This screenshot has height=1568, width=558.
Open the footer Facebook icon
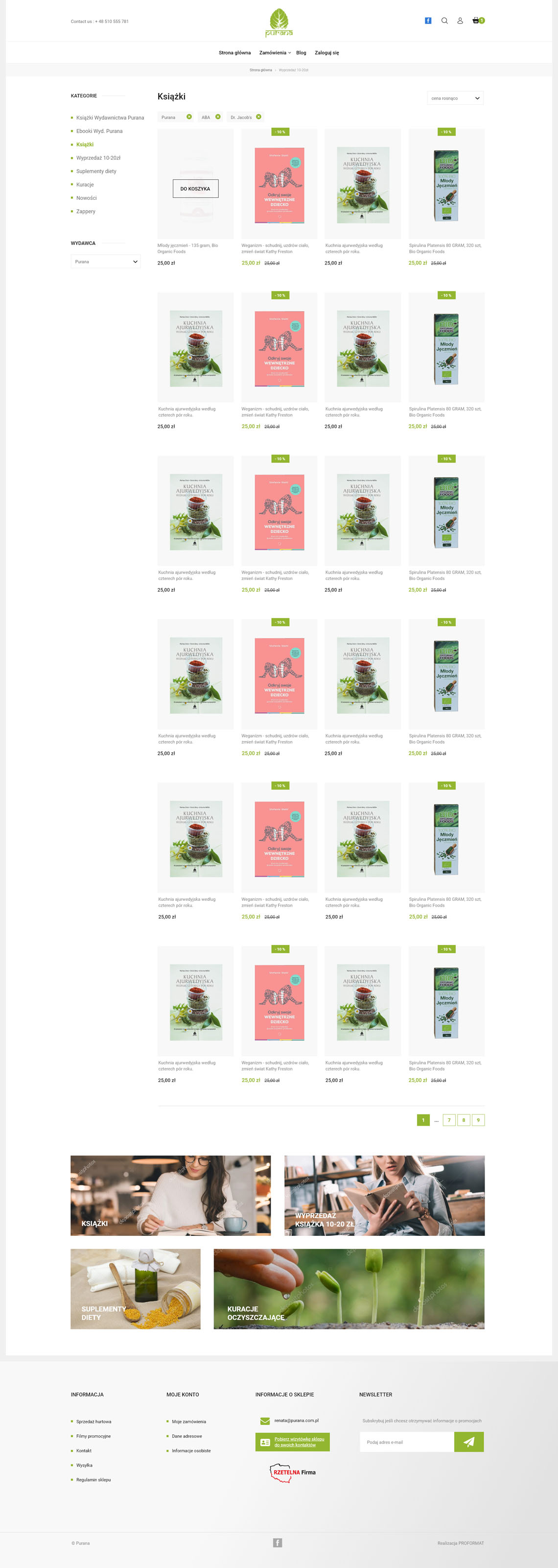coord(278,1543)
